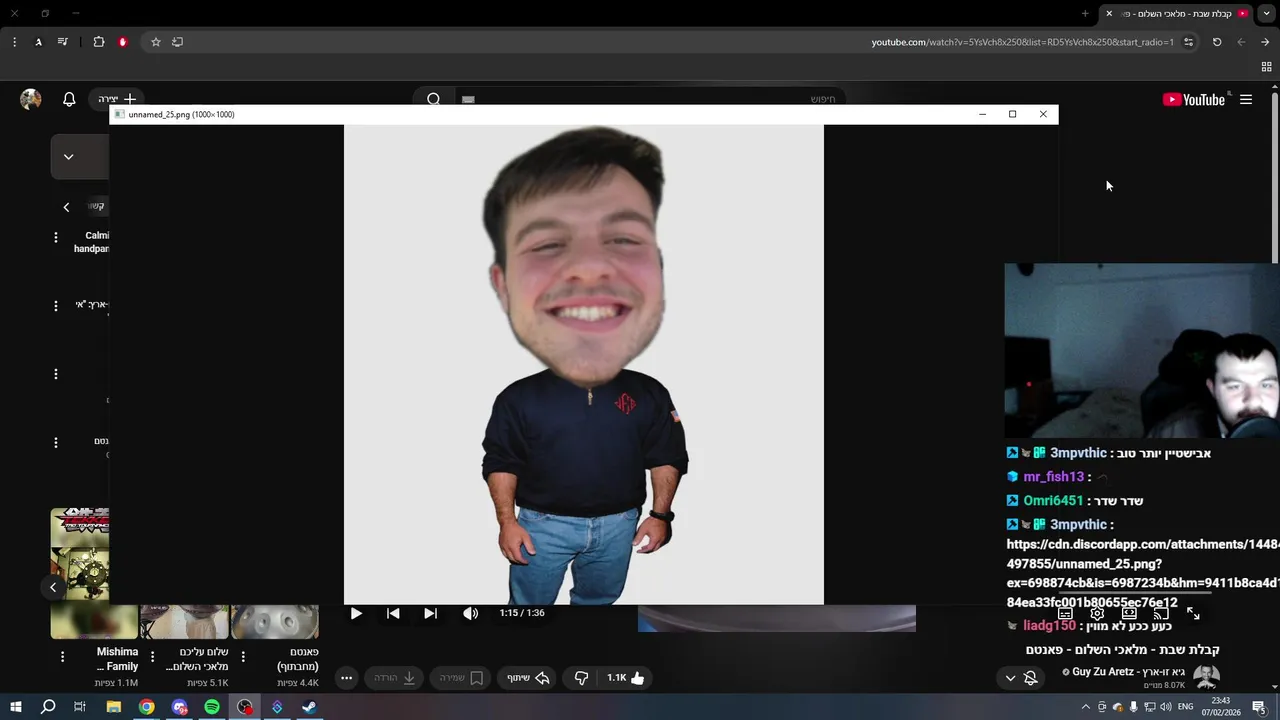
Task: Toggle subtitles in the video player
Action: click(1066, 613)
